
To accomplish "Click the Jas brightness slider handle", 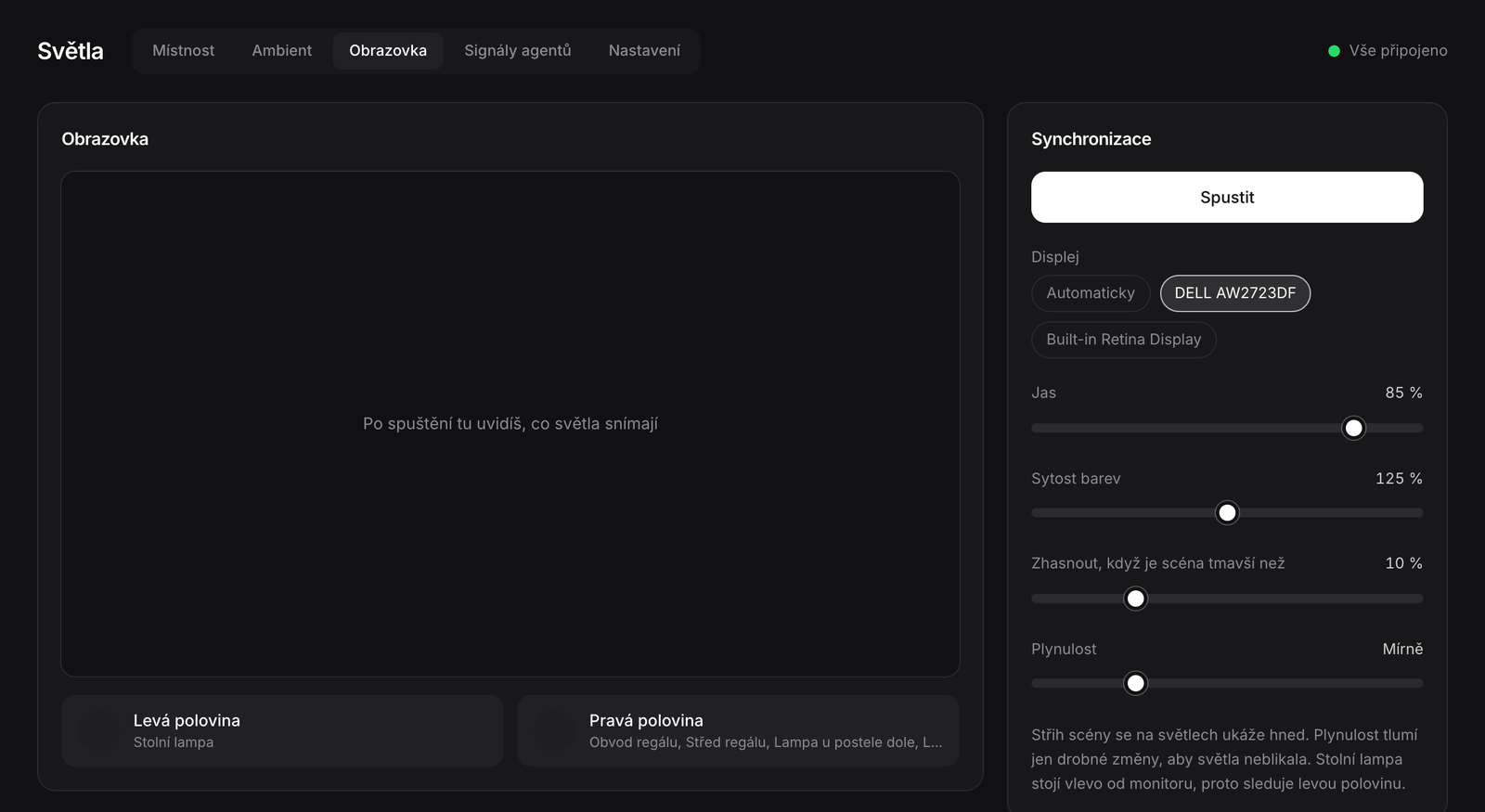I will 1354,428.
